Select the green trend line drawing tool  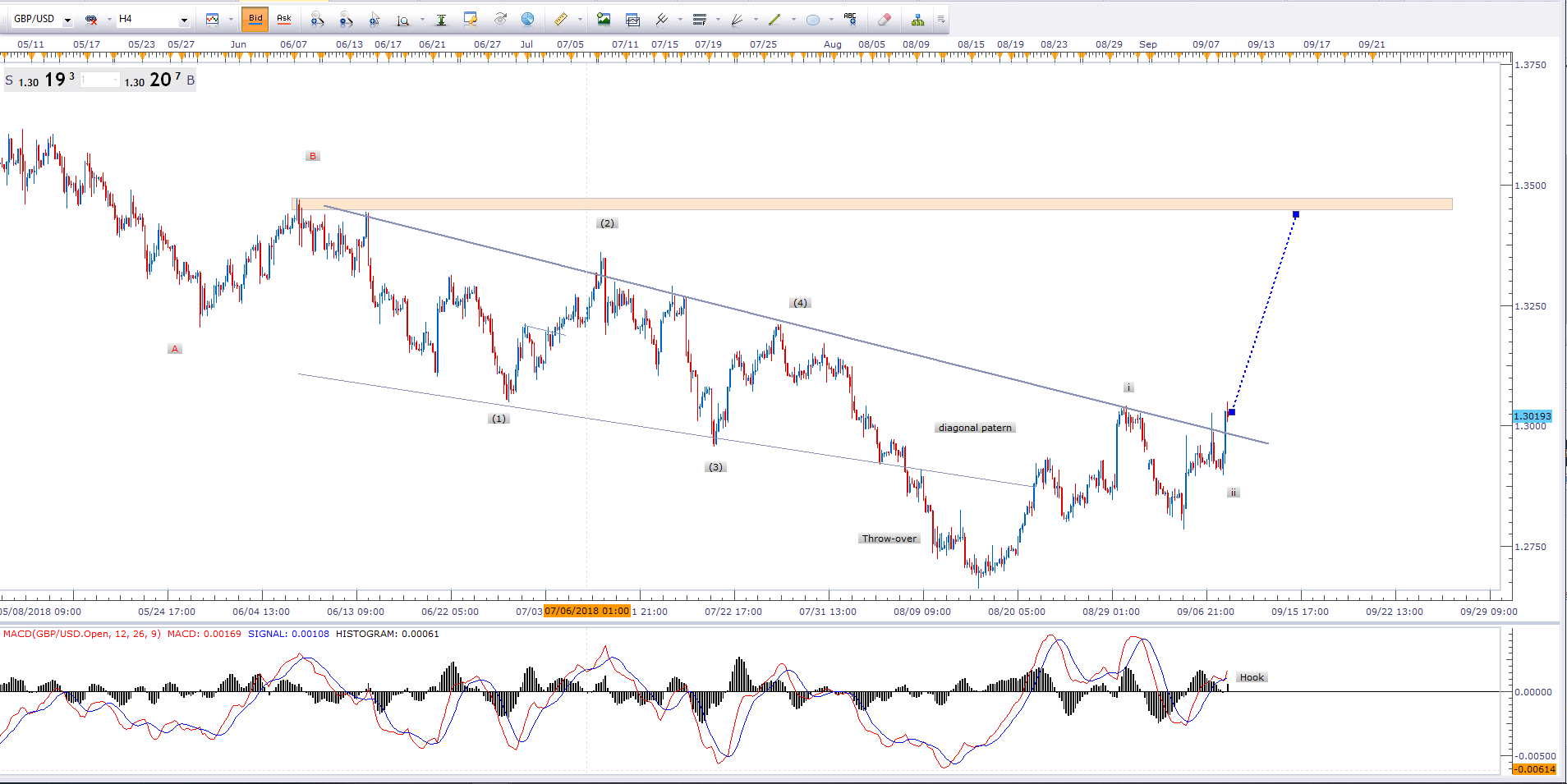coord(774,20)
